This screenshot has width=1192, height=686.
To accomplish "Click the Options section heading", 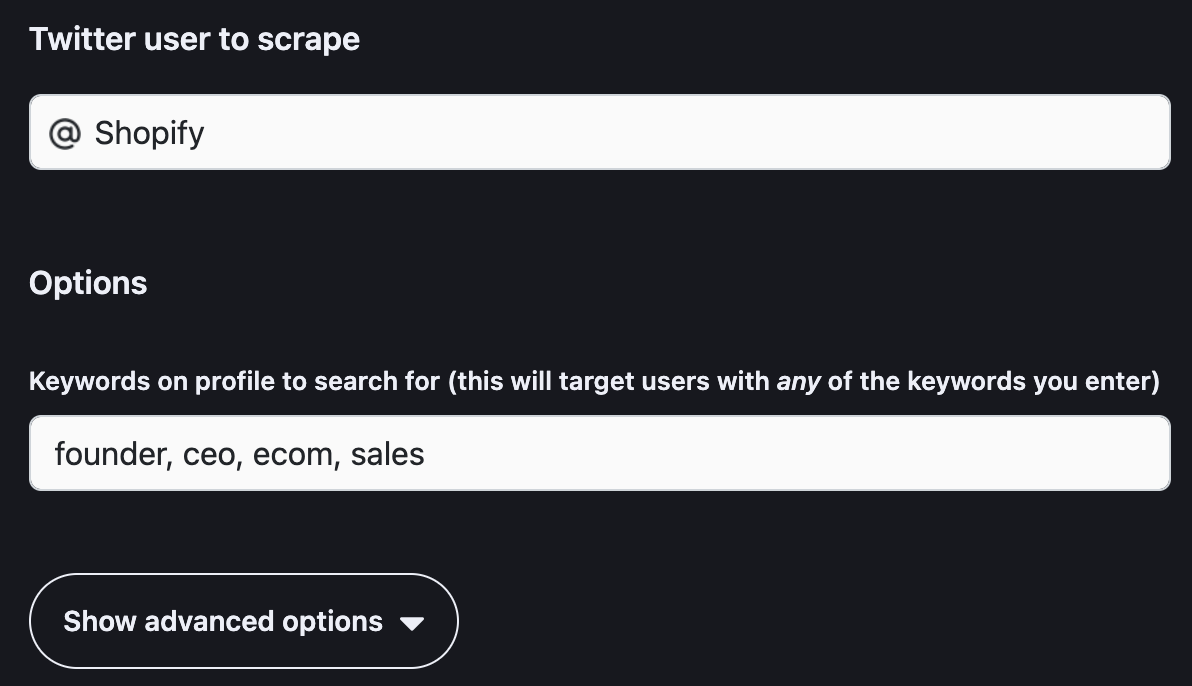I will [88, 283].
